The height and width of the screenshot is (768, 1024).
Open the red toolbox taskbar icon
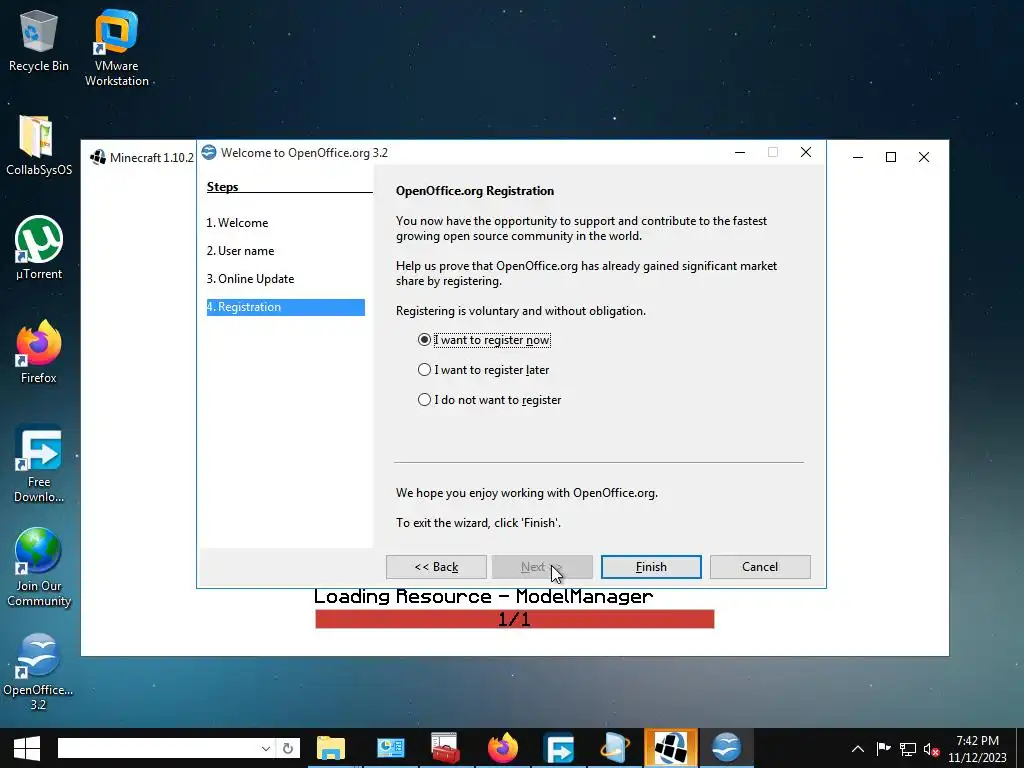(445, 748)
